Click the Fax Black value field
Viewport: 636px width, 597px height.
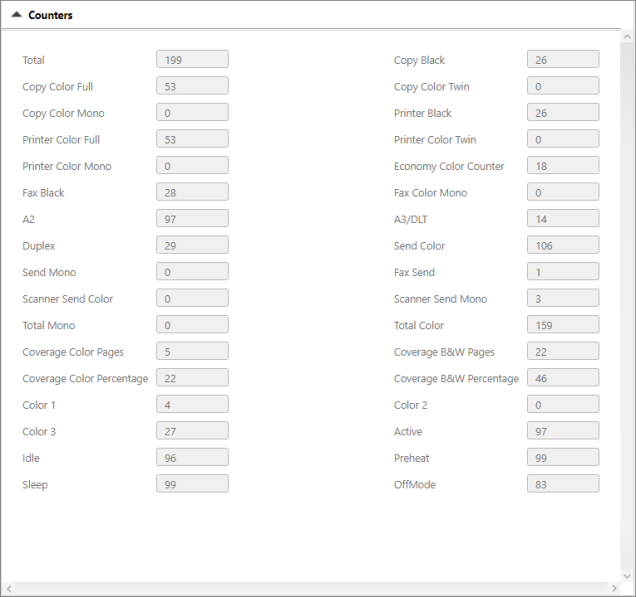point(192,192)
